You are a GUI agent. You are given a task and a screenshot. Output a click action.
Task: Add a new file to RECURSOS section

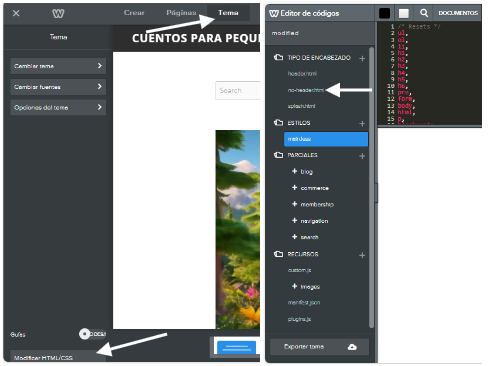pyautogui.click(x=362, y=255)
